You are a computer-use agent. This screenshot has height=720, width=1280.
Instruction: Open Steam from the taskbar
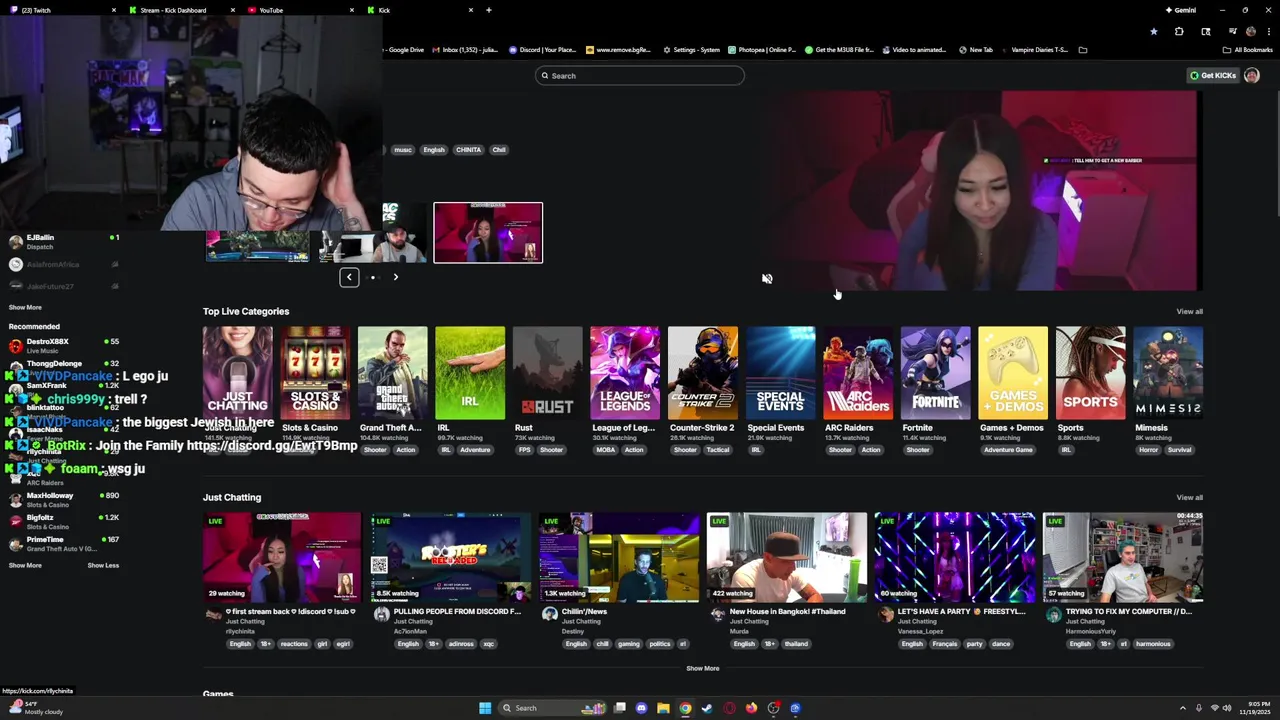tap(707, 708)
